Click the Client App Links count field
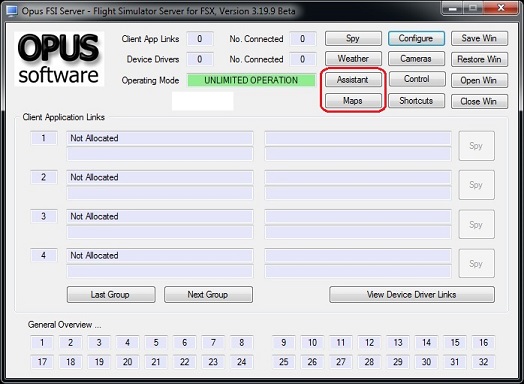Viewport: 524px width, 384px height. coord(200,39)
